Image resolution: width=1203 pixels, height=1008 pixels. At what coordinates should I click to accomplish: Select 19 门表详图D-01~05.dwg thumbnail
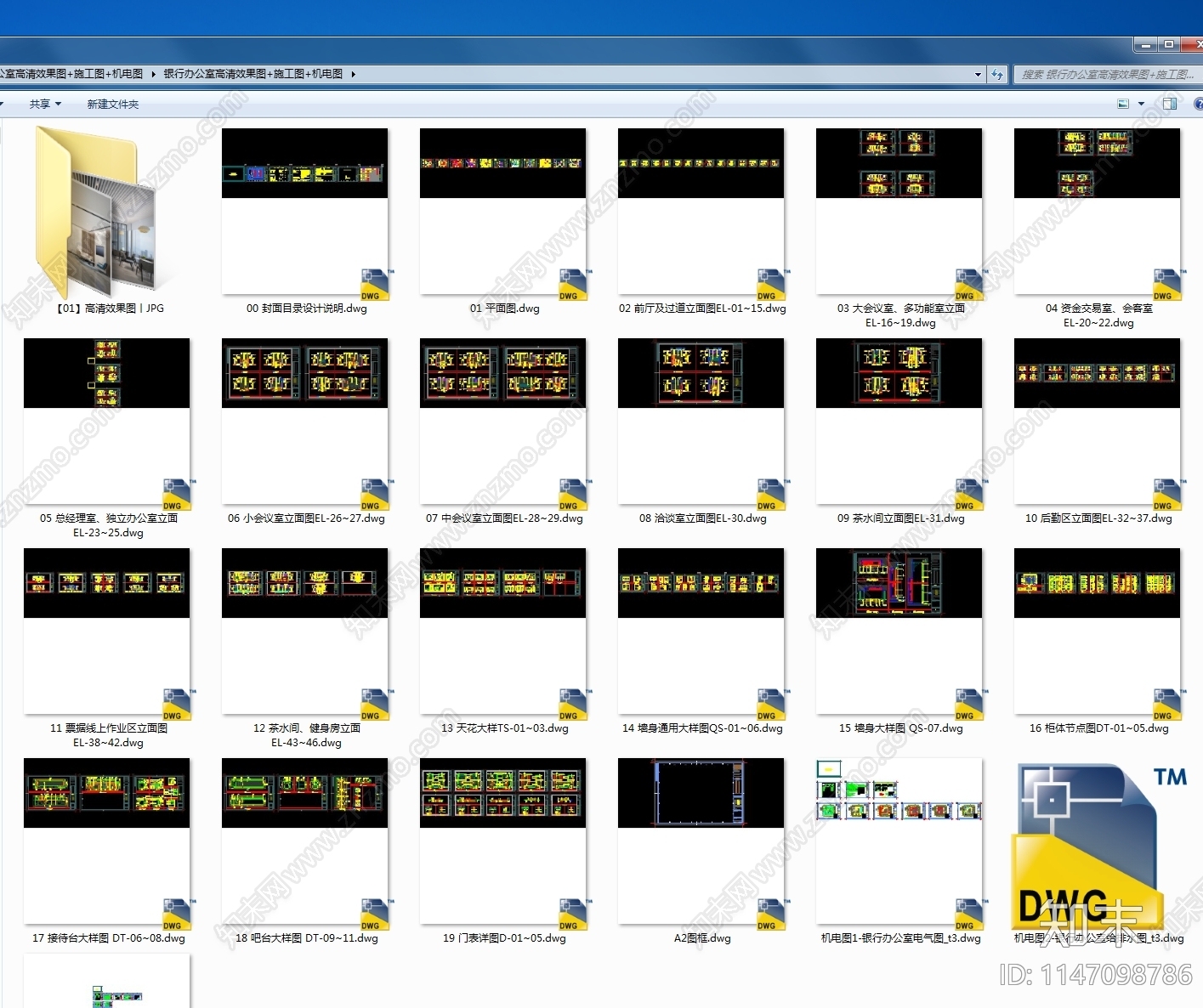click(x=502, y=841)
